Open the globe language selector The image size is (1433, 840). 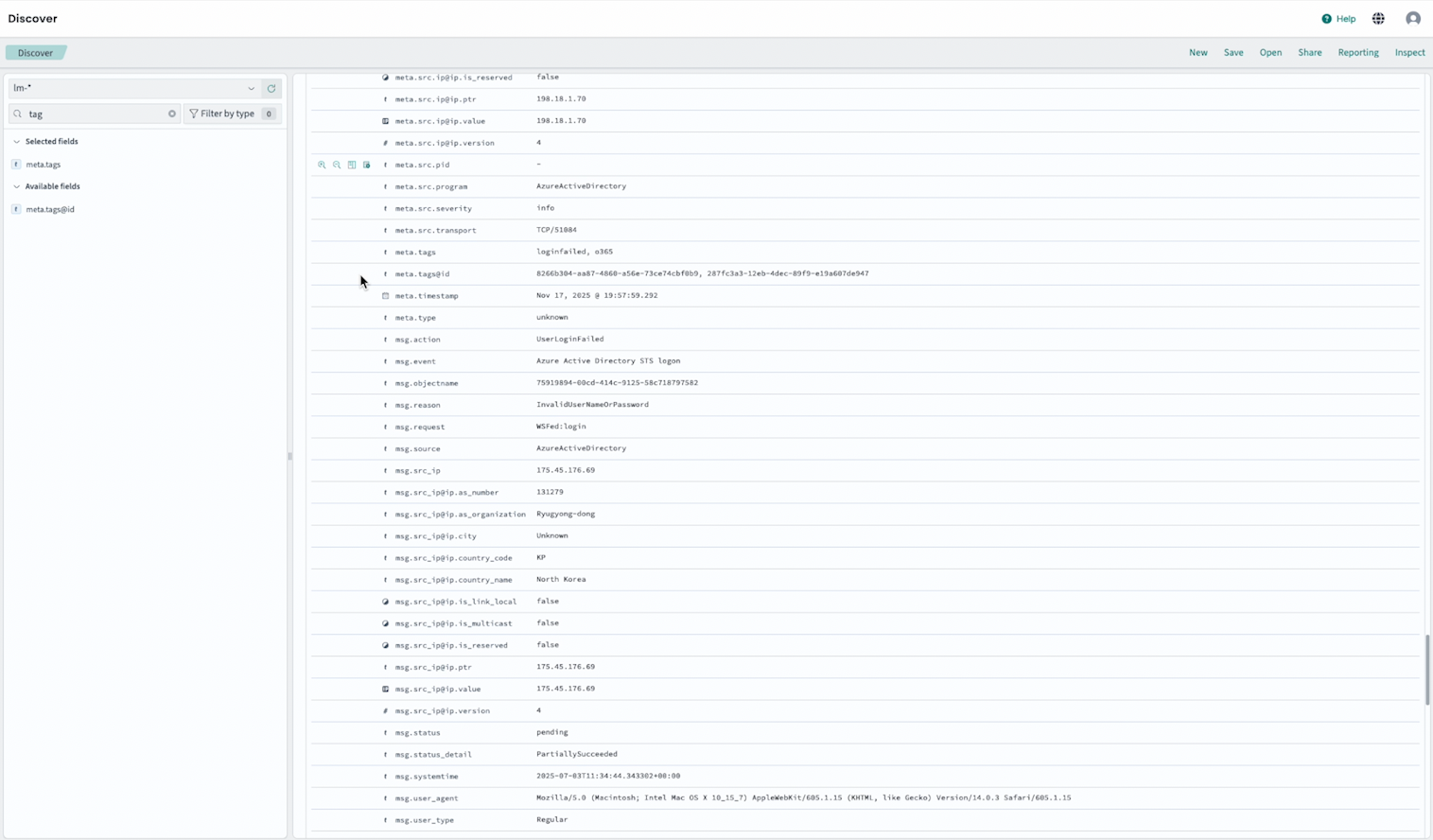pyautogui.click(x=1378, y=19)
